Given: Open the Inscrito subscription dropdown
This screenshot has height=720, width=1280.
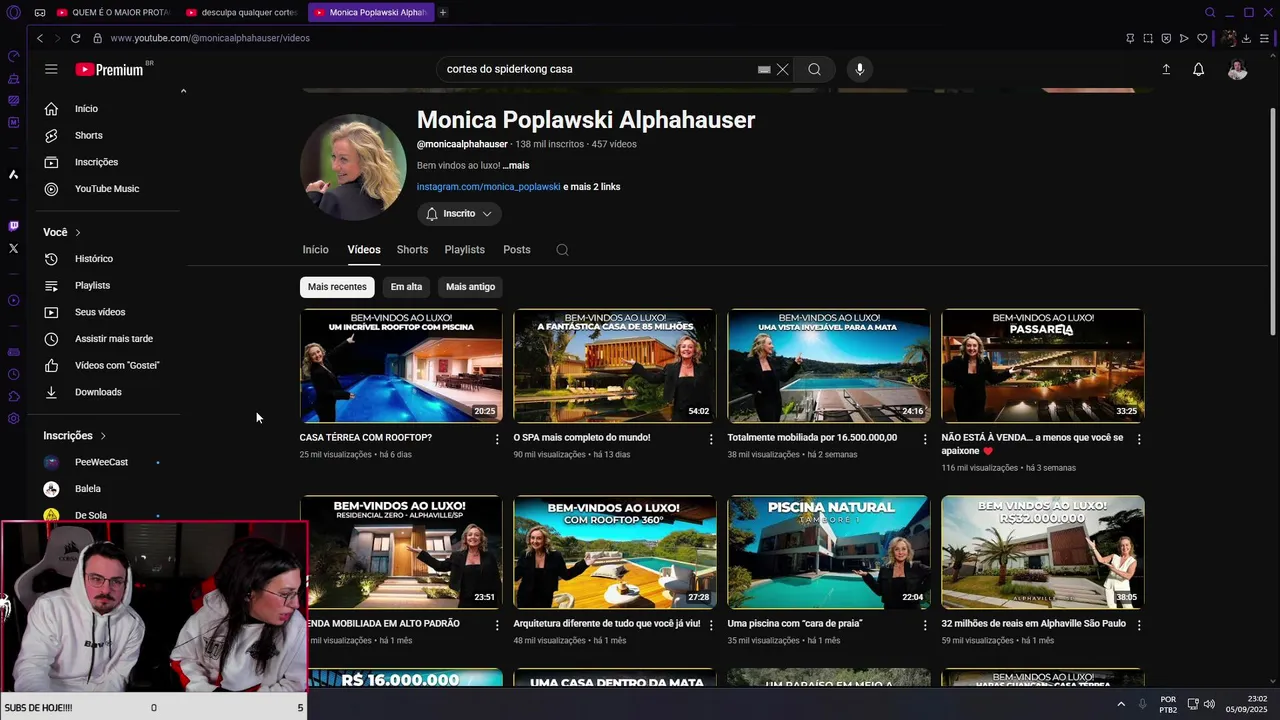Looking at the screenshot, I should 459,214.
